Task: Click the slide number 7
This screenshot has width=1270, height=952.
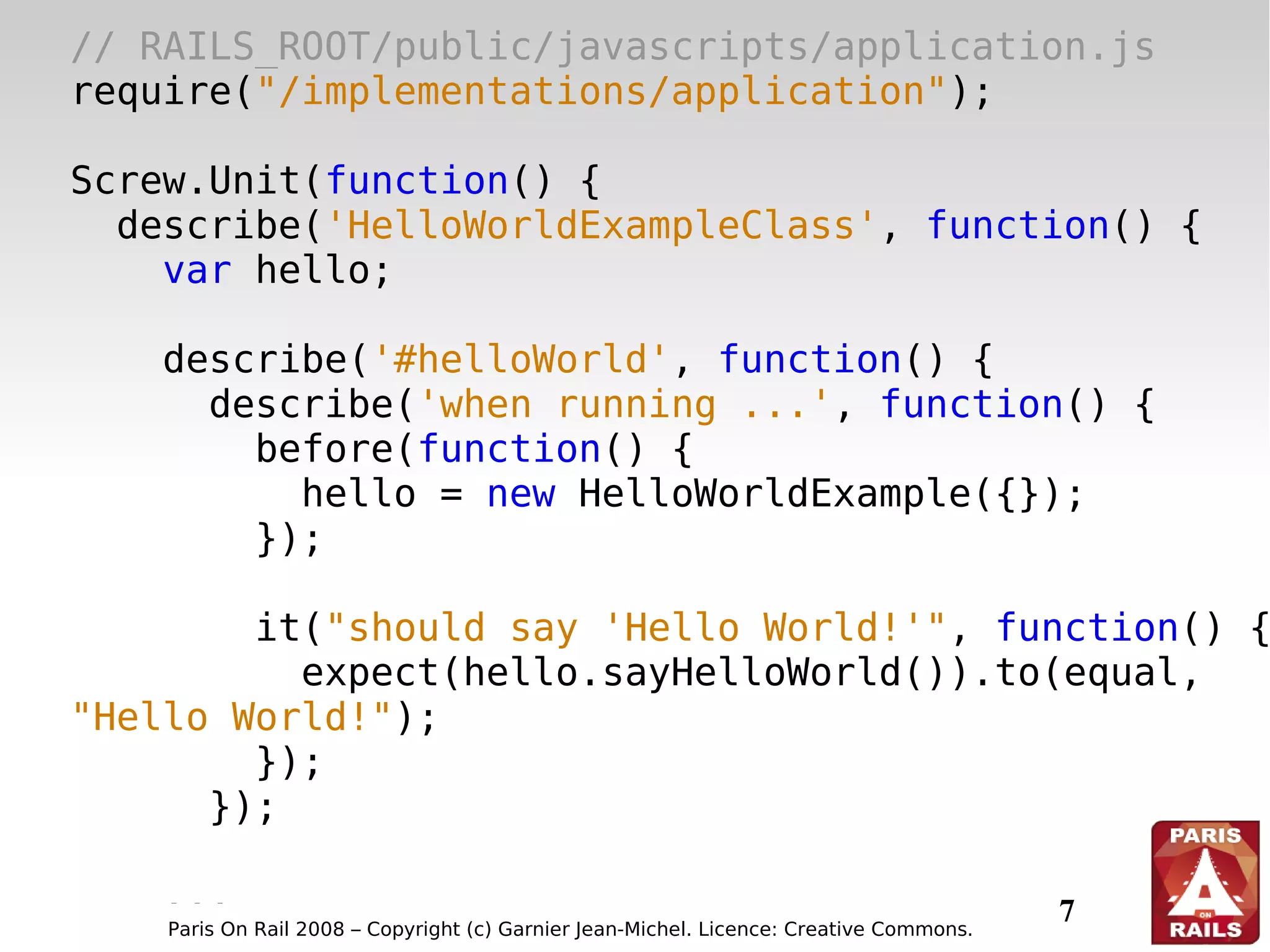Action: tap(1067, 911)
